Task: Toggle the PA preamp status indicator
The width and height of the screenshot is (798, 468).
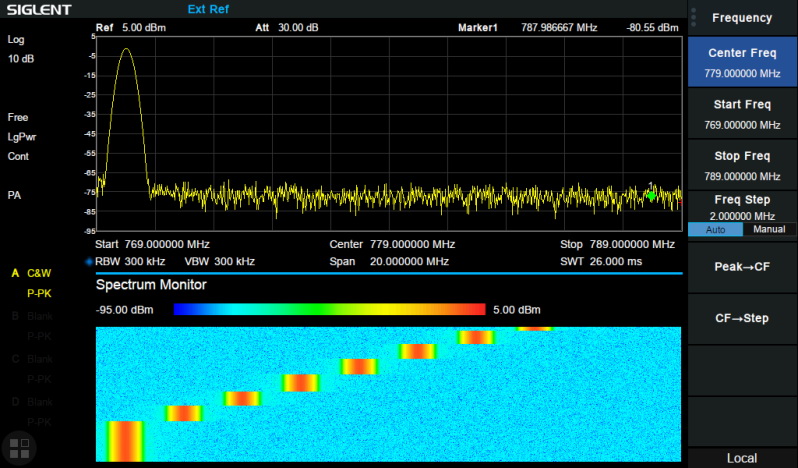Action: tap(14, 195)
